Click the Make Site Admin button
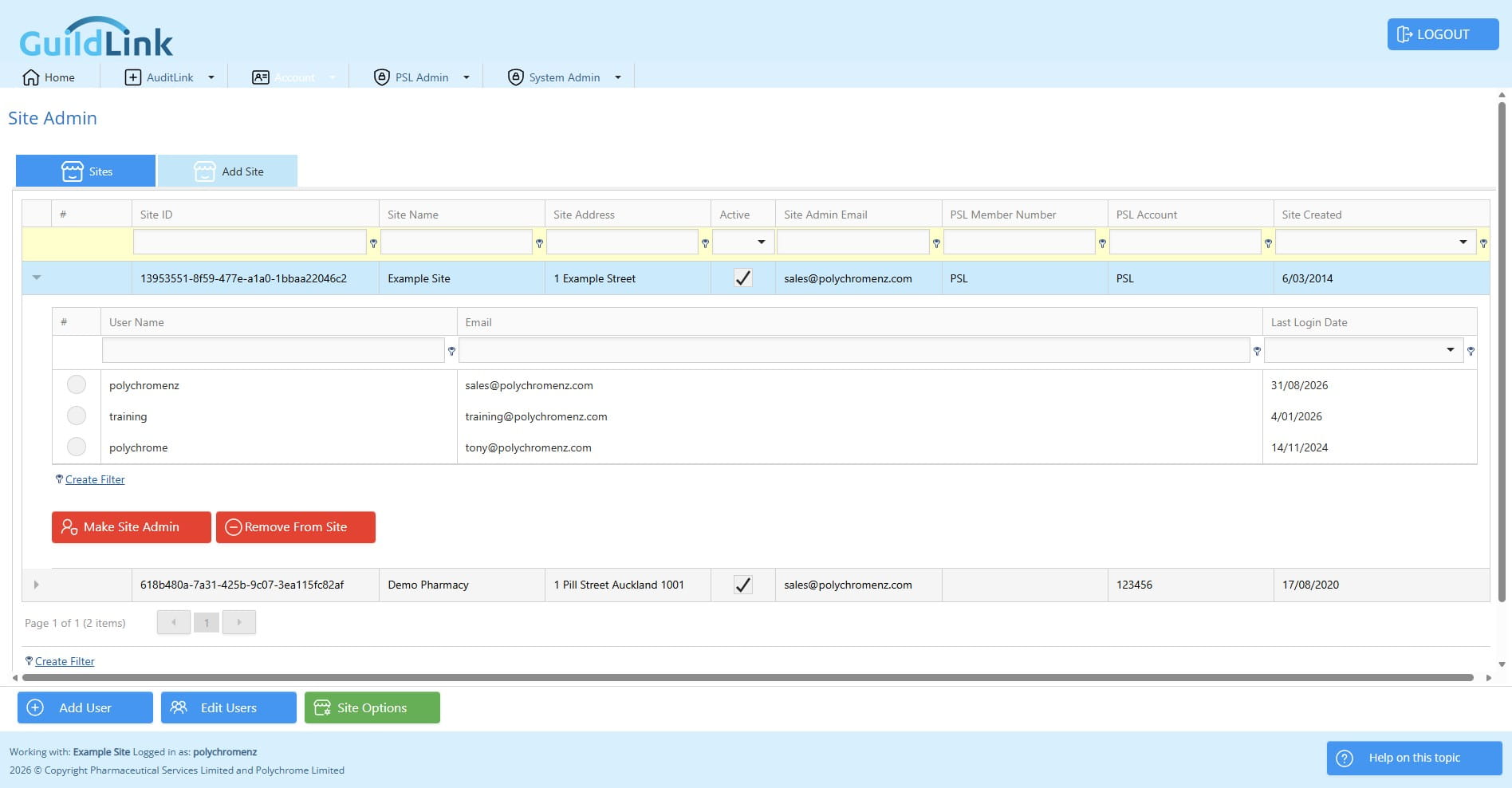 (x=132, y=527)
